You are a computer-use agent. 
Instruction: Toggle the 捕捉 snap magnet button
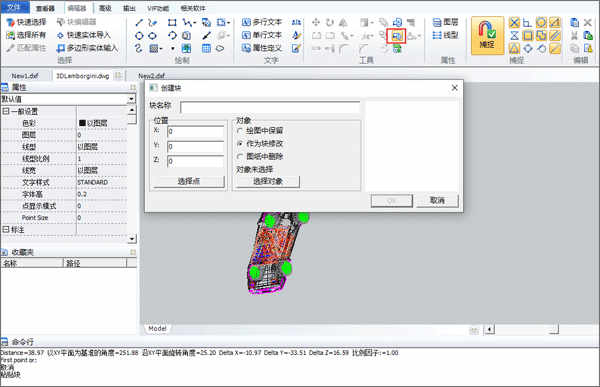click(x=487, y=35)
